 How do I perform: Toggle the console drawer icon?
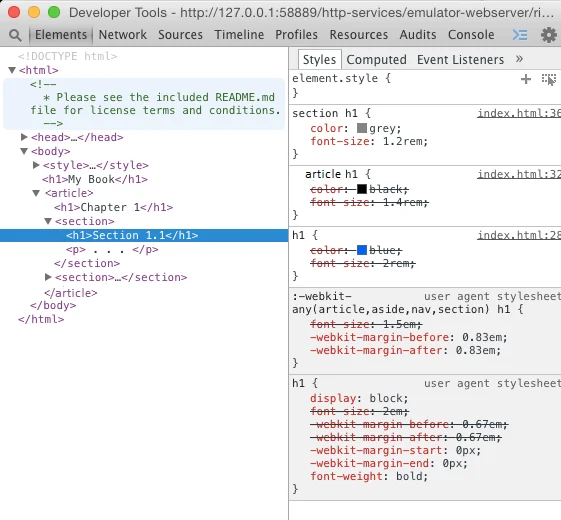pos(520,35)
